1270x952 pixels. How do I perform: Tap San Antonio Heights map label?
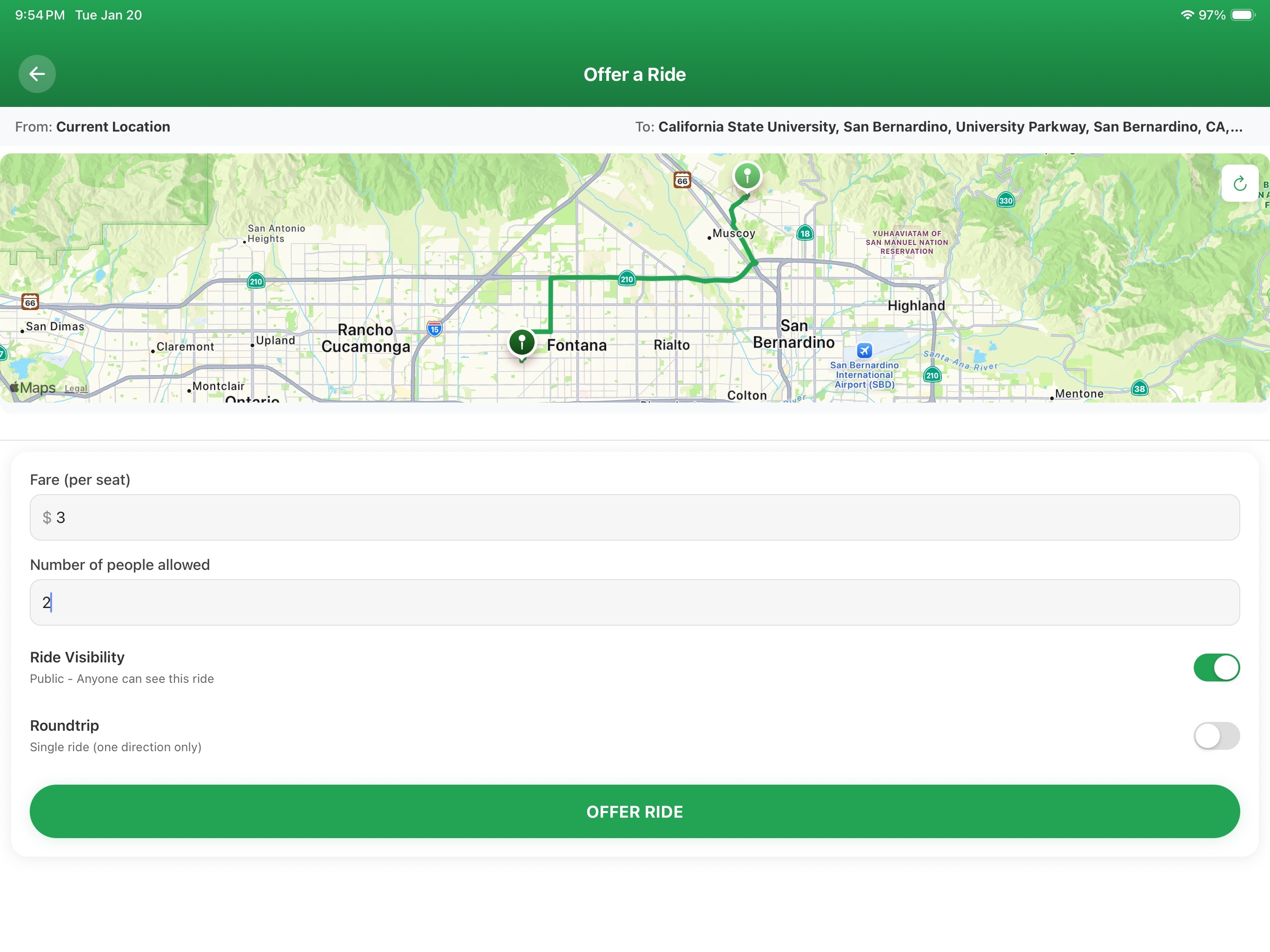click(x=276, y=233)
